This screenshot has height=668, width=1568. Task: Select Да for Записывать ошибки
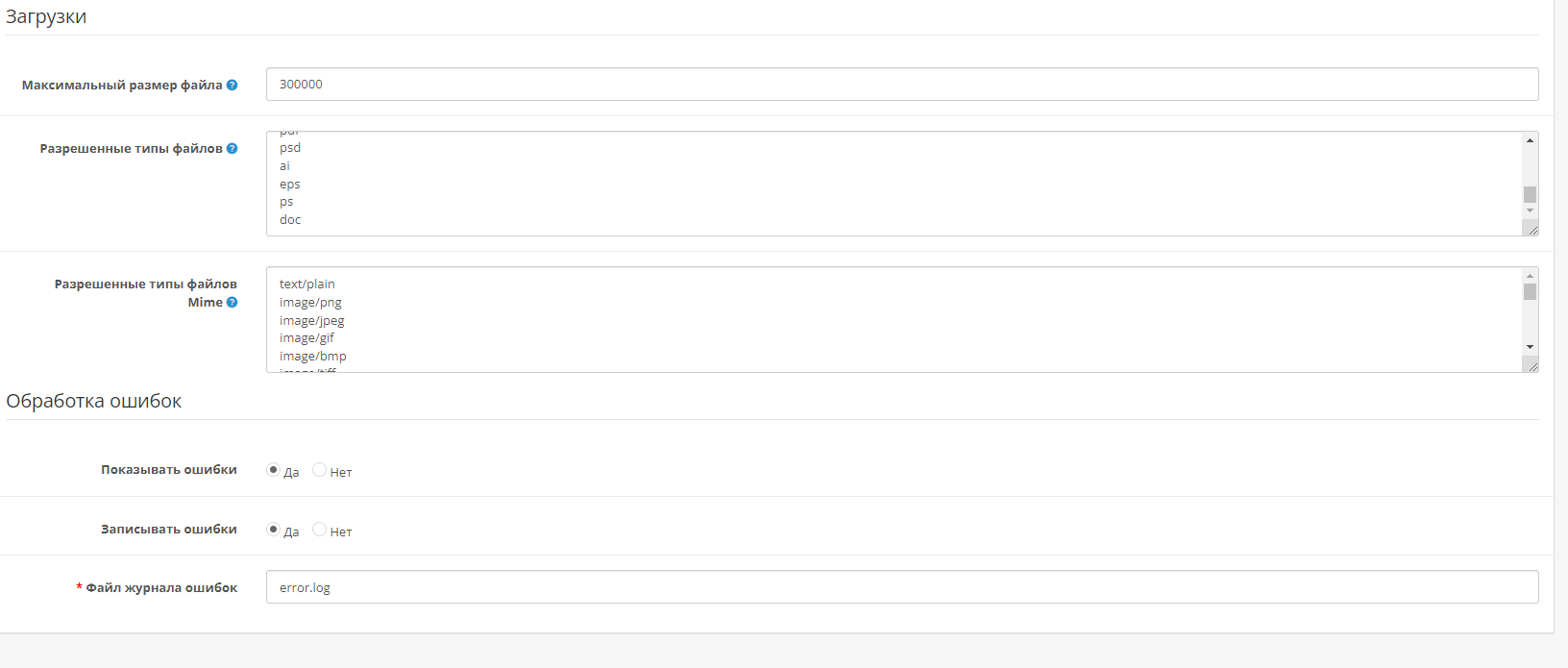click(x=273, y=530)
